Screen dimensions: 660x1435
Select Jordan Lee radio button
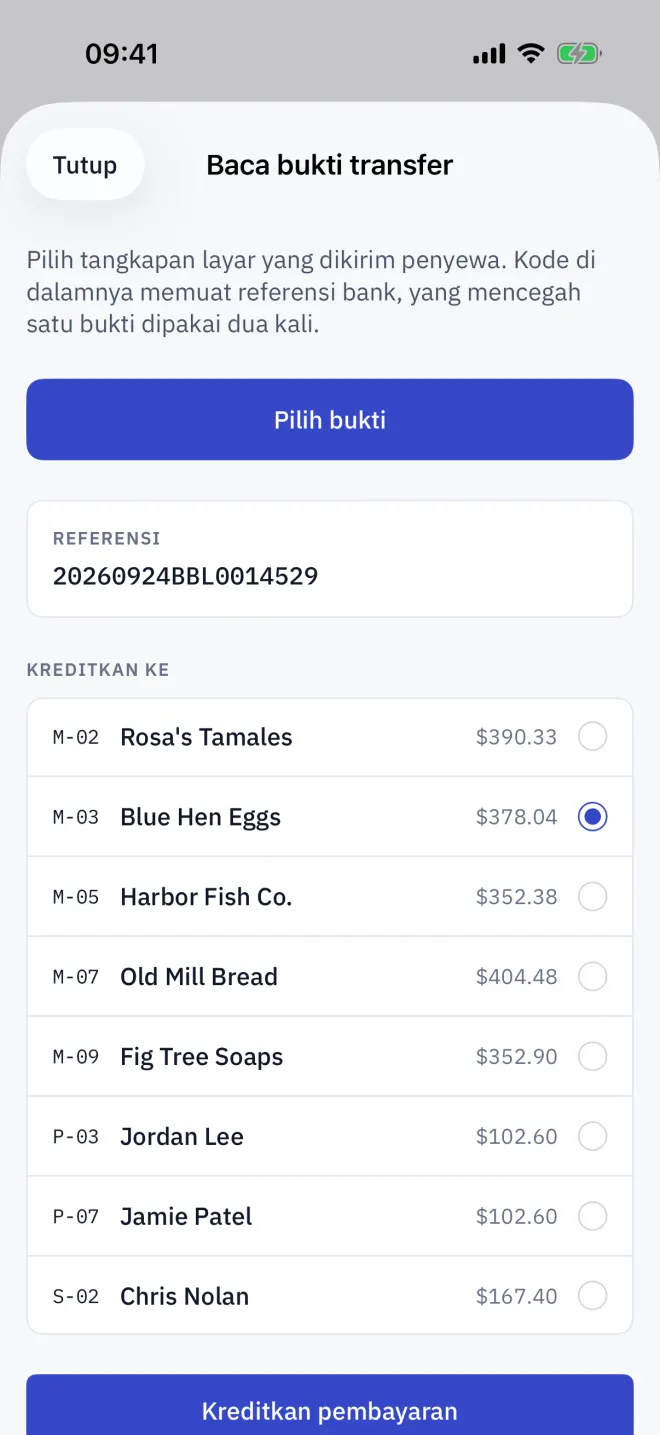[592, 1137]
